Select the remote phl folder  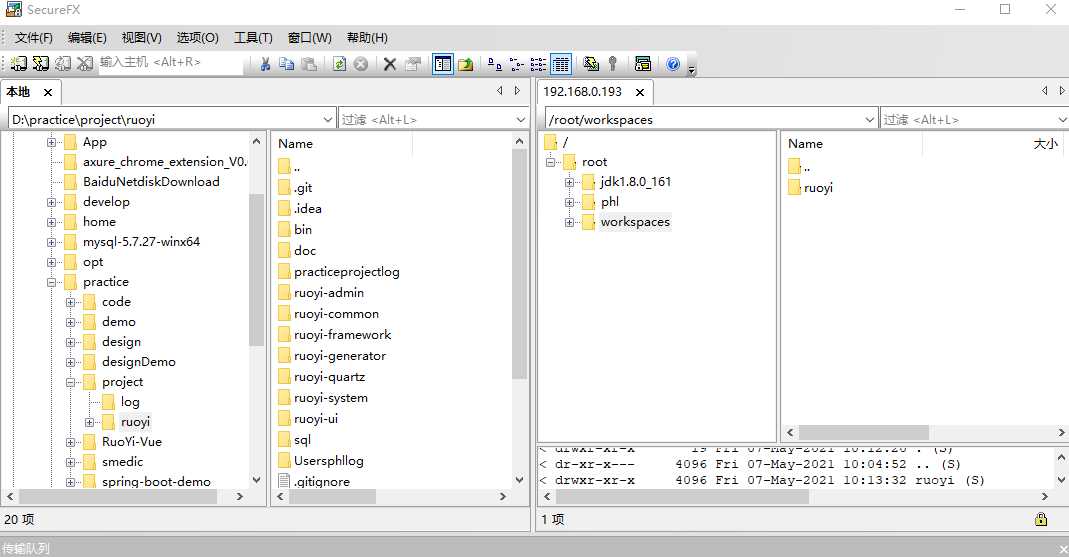pyautogui.click(x=609, y=202)
